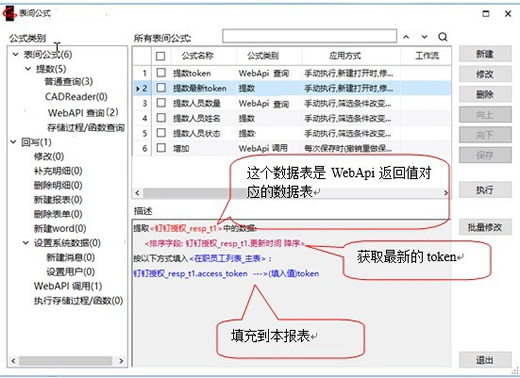Collapse the 设置系统数据(0) node
The image size is (520, 378).
coord(26,243)
